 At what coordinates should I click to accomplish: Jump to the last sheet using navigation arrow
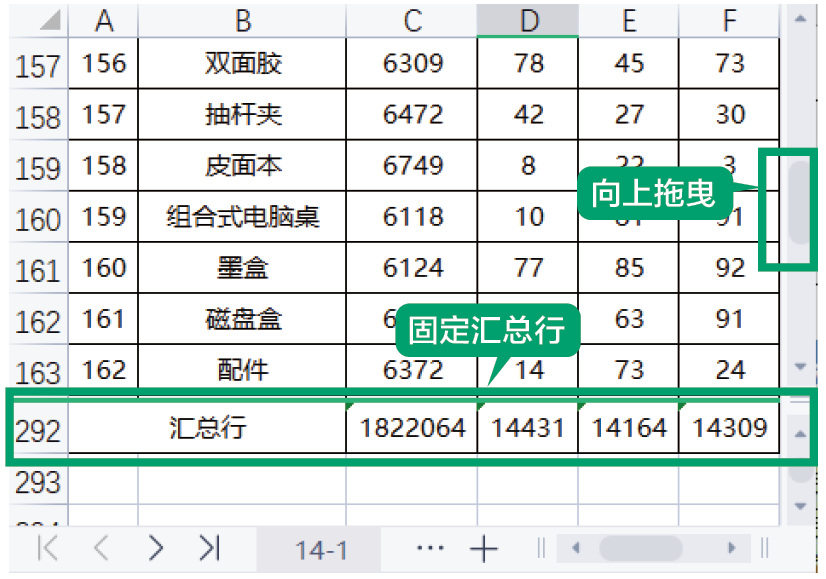pyautogui.click(x=208, y=548)
